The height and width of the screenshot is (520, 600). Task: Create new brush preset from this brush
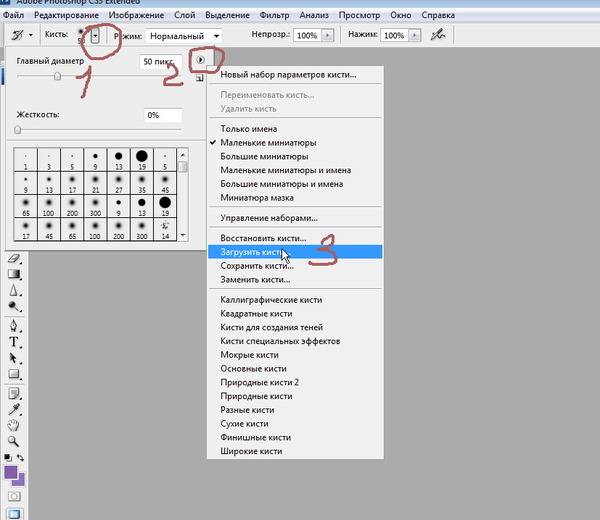pos(199,78)
